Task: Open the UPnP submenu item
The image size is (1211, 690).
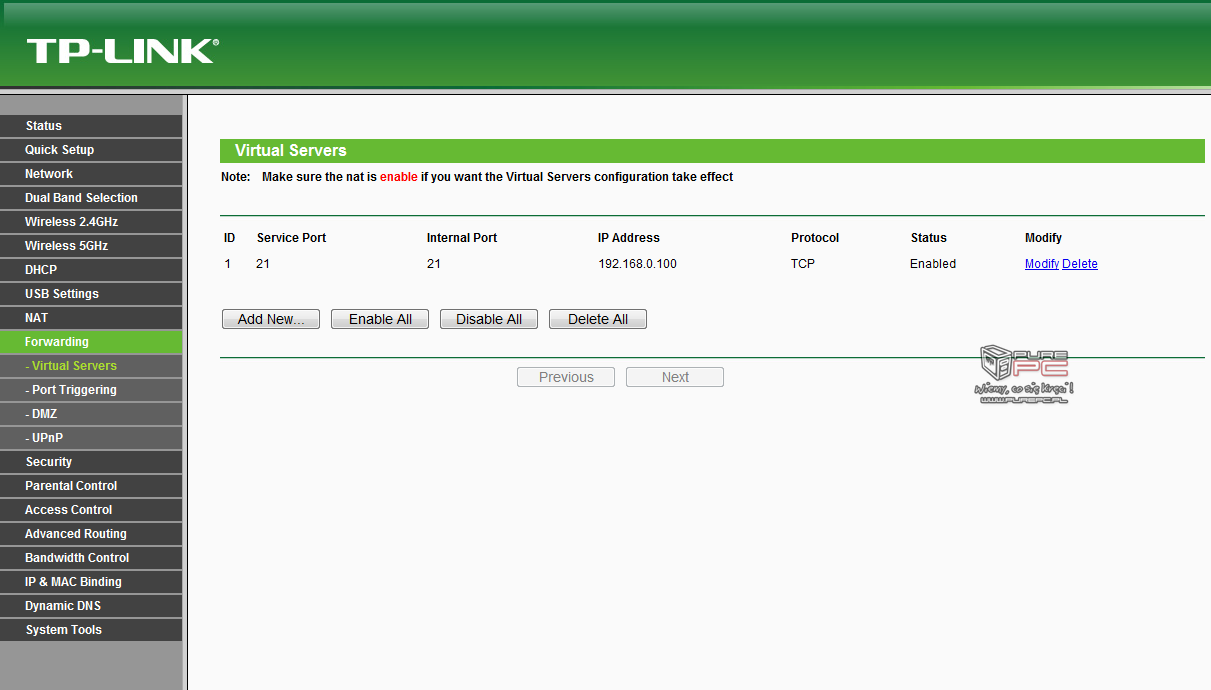Action: tap(44, 438)
